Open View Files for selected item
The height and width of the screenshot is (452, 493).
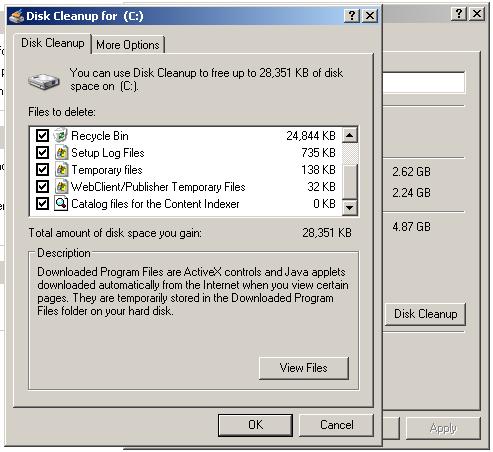[x=304, y=368]
